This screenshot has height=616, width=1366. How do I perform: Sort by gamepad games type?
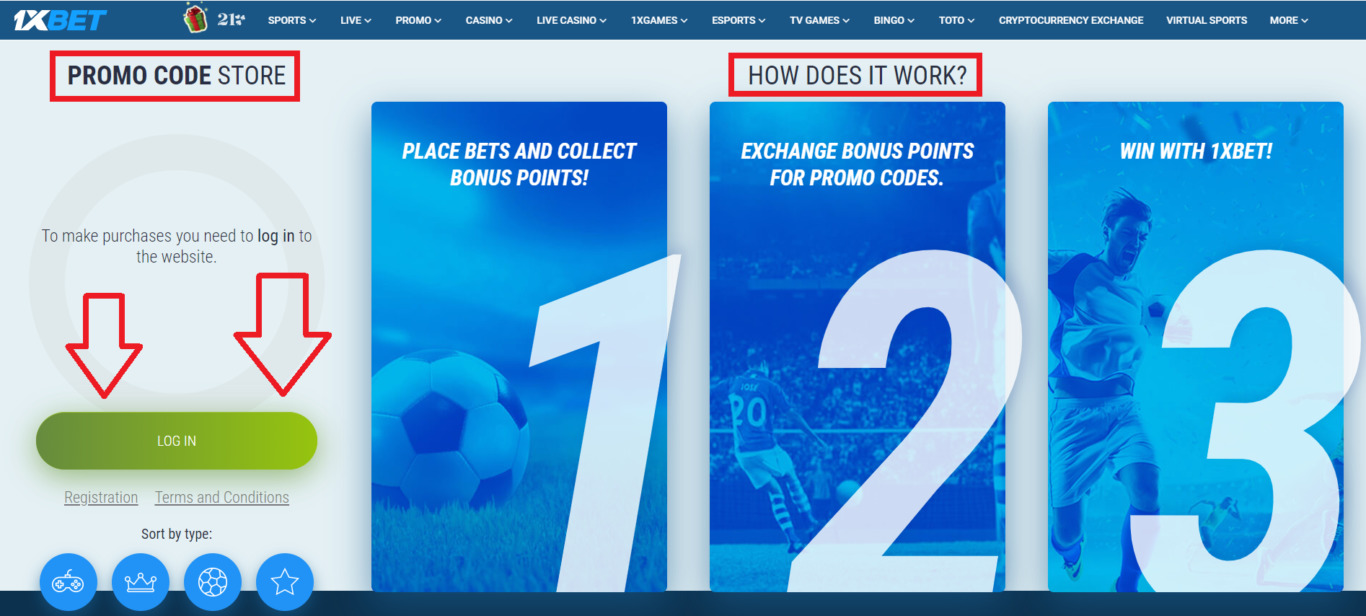pyautogui.click(x=68, y=582)
